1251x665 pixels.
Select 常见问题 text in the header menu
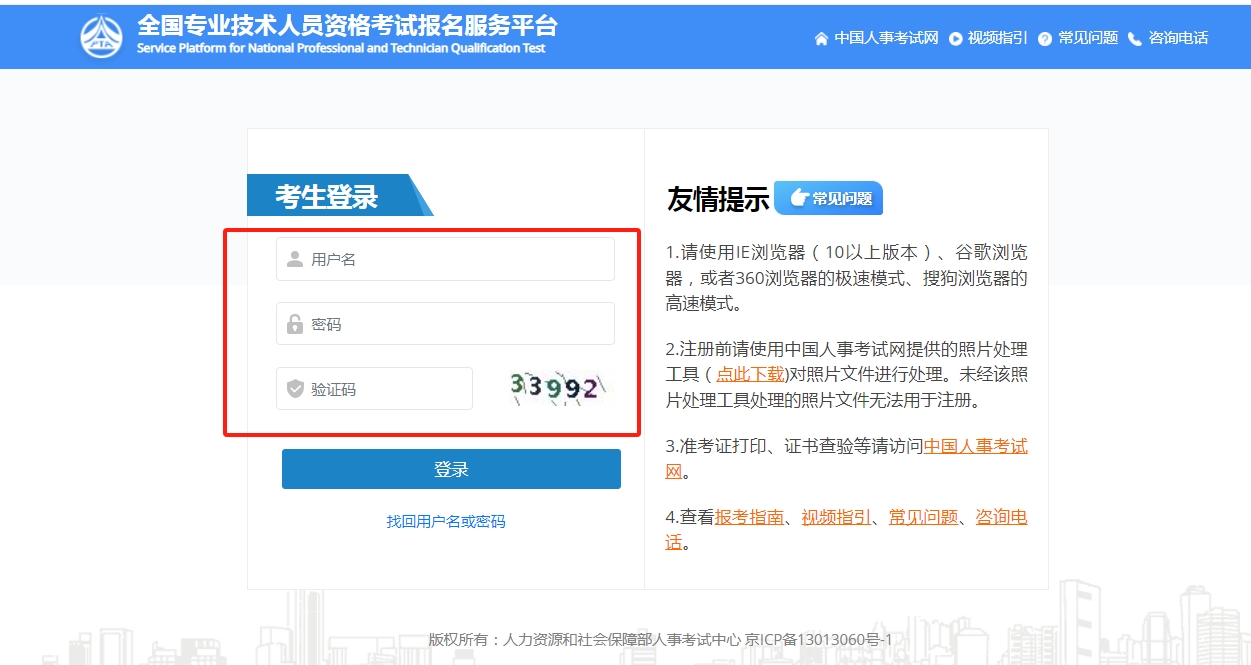[x=1088, y=39]
